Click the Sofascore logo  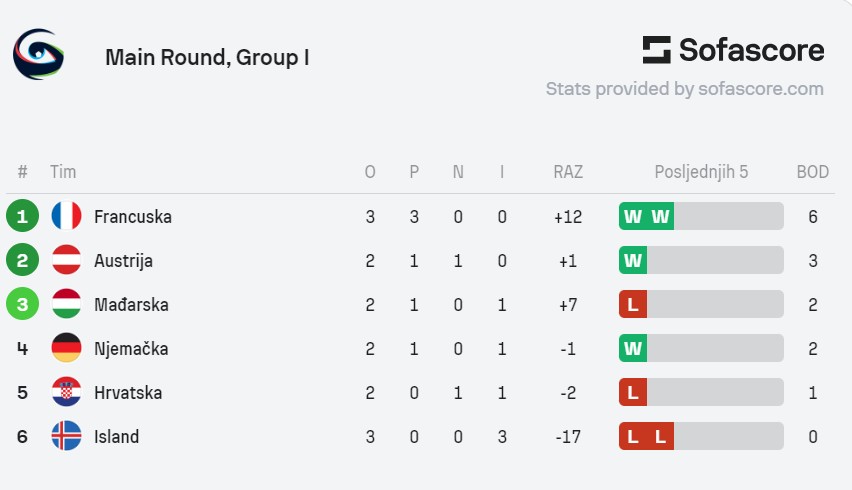(733, 50)
